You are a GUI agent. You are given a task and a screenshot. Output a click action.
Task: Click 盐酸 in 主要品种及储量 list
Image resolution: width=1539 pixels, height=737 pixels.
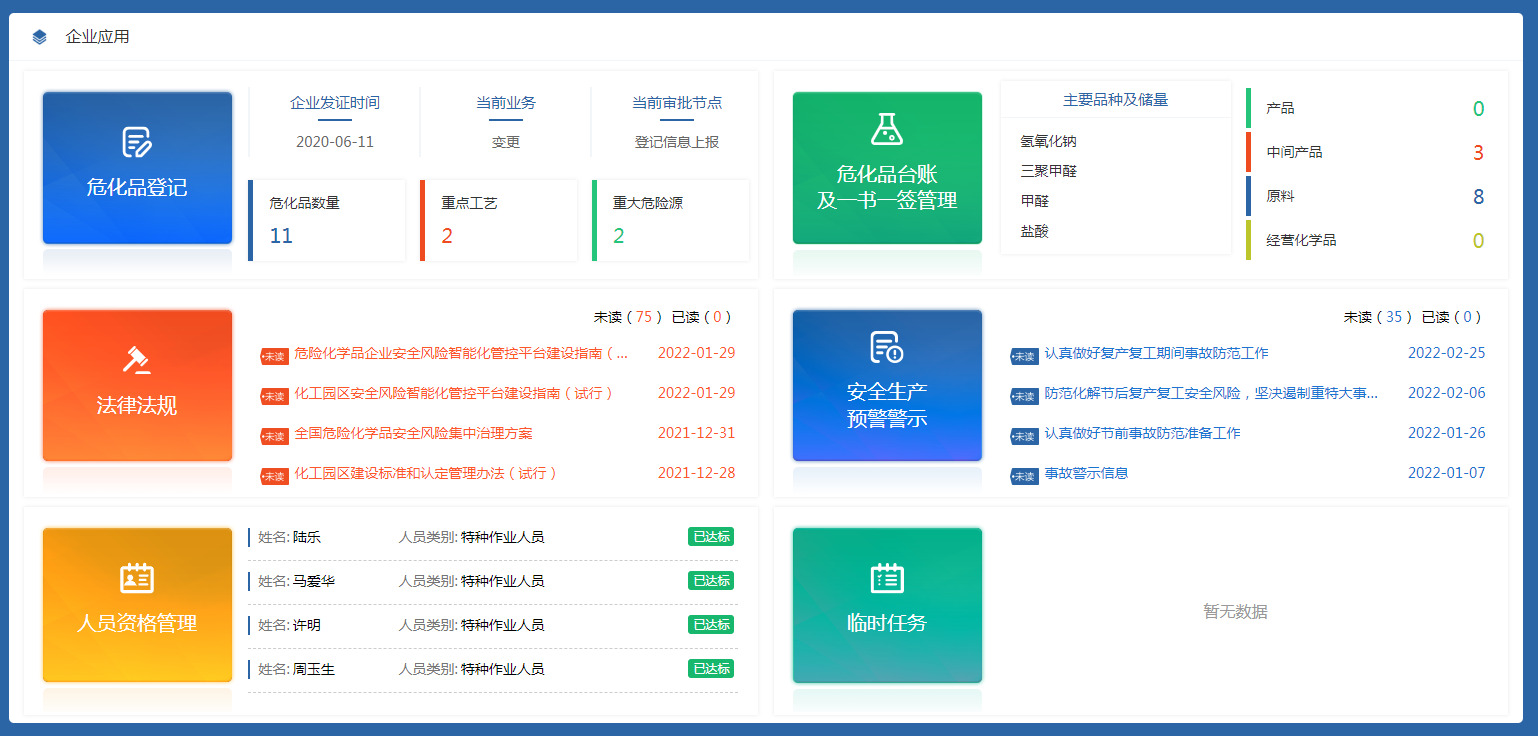pyautogui.click(x=1034, y=231)
